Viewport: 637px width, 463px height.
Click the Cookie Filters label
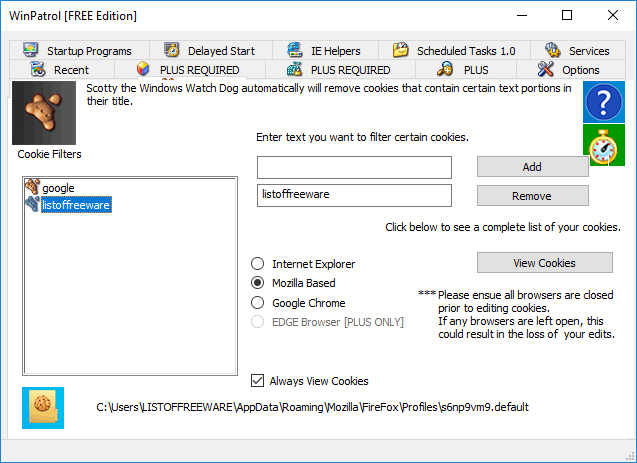pyautogui.click(x=49, y=154)
